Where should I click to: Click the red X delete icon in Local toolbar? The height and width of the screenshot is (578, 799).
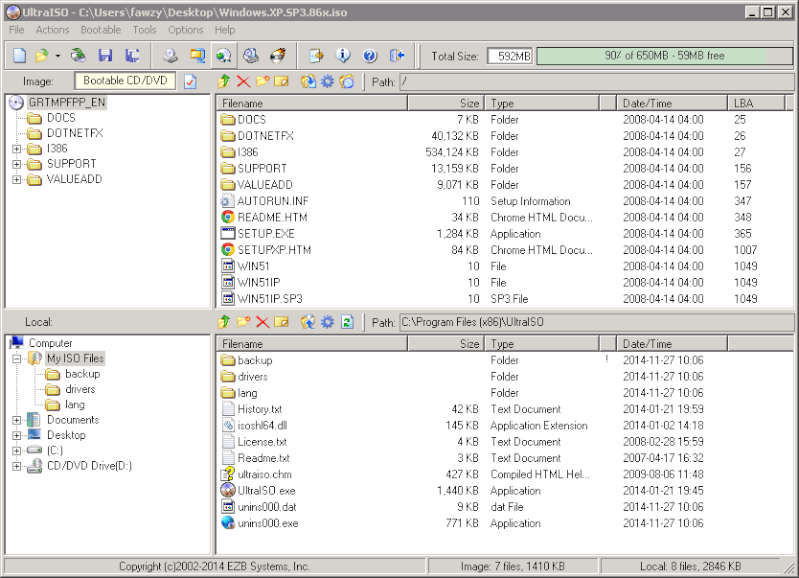click(x=262, y=322)
